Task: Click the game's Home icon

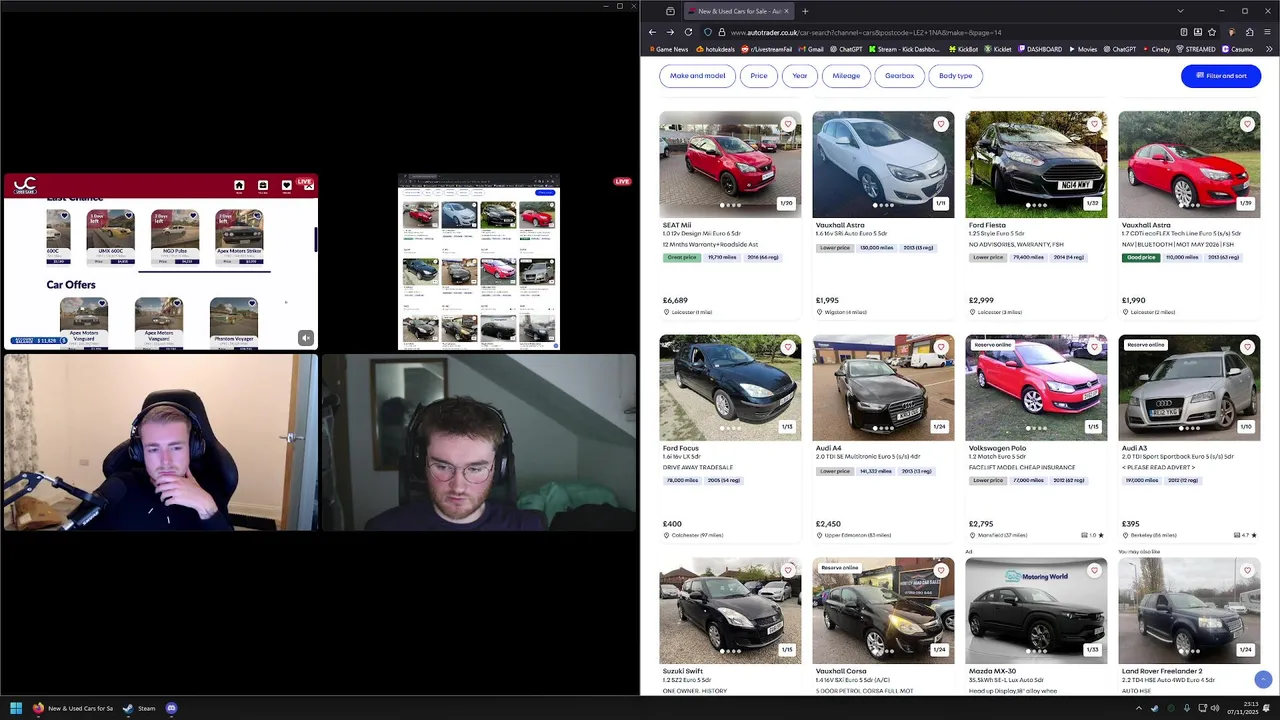Action: pos(239,186)
